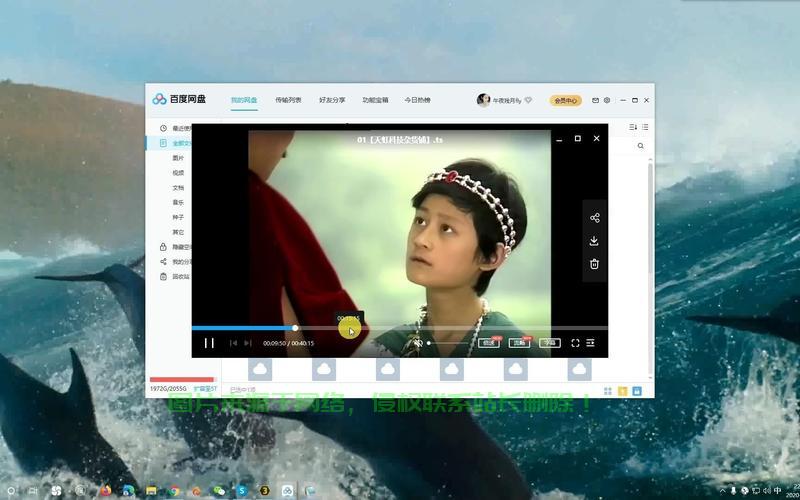Image resolution: width=800 pixels, height=500 pixels.
Task: Click the heart icon beside the username
Action: coord(528,101)
